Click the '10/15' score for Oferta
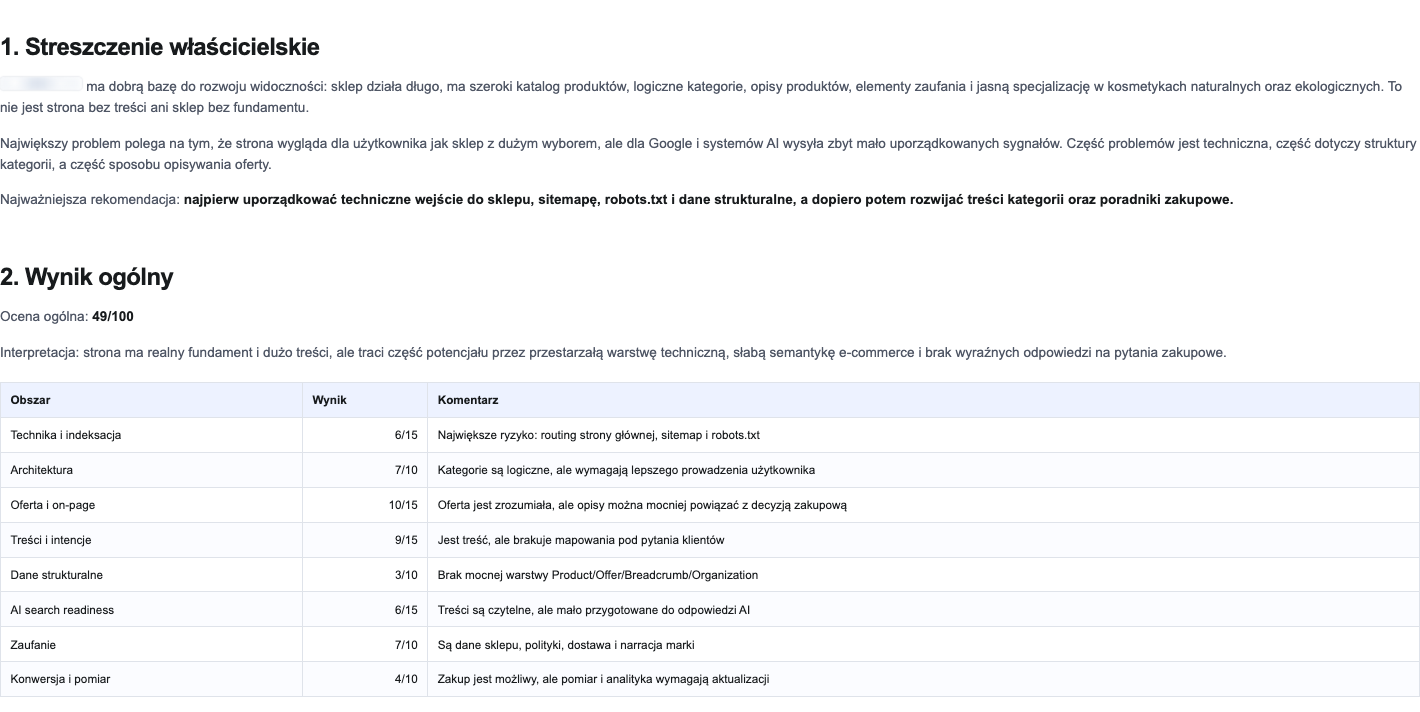1420x712 pixels. pyautogui.click(x=403, y=505)
